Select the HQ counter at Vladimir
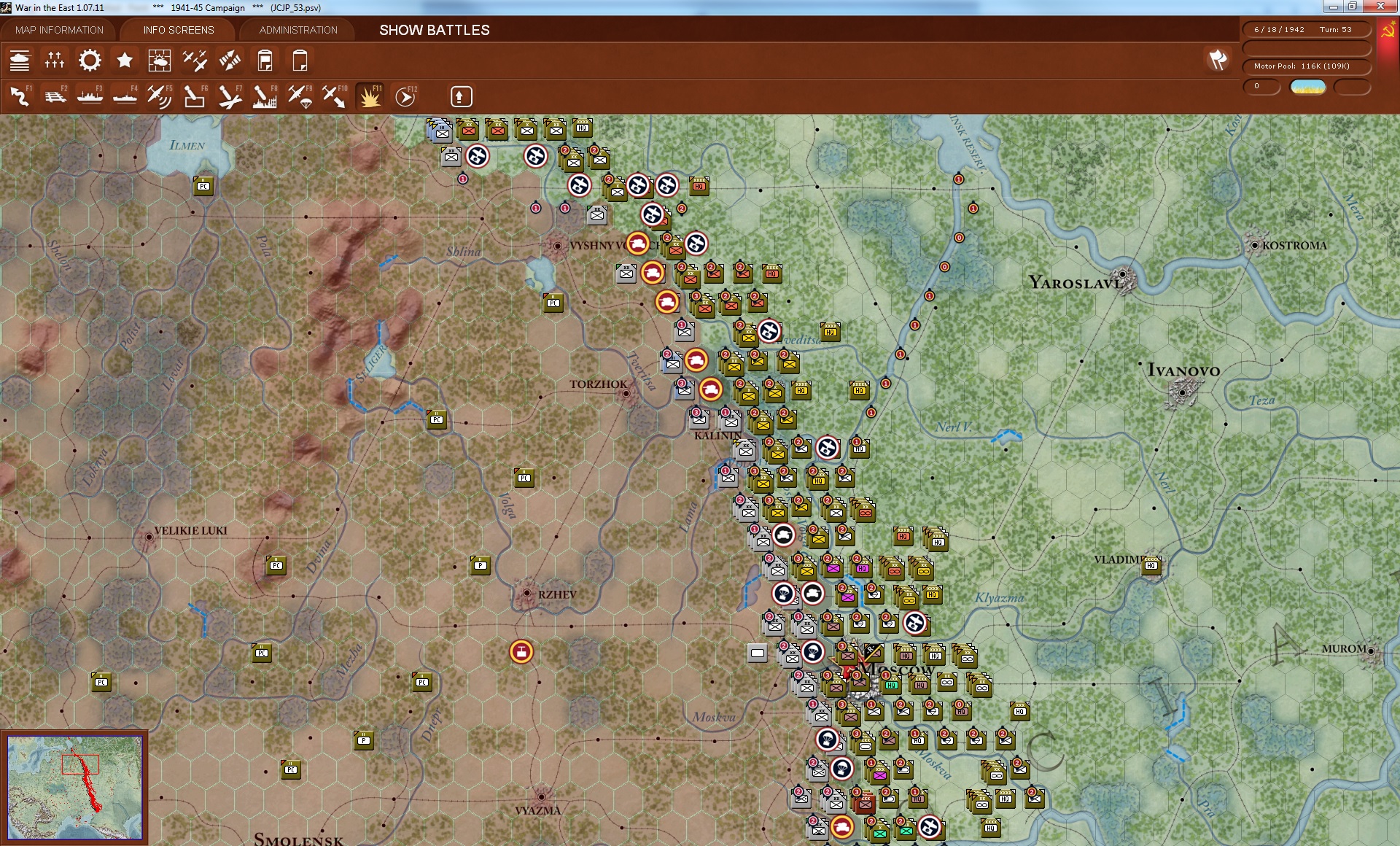The image size is (1400, 846). click(x=1151, y=565)
